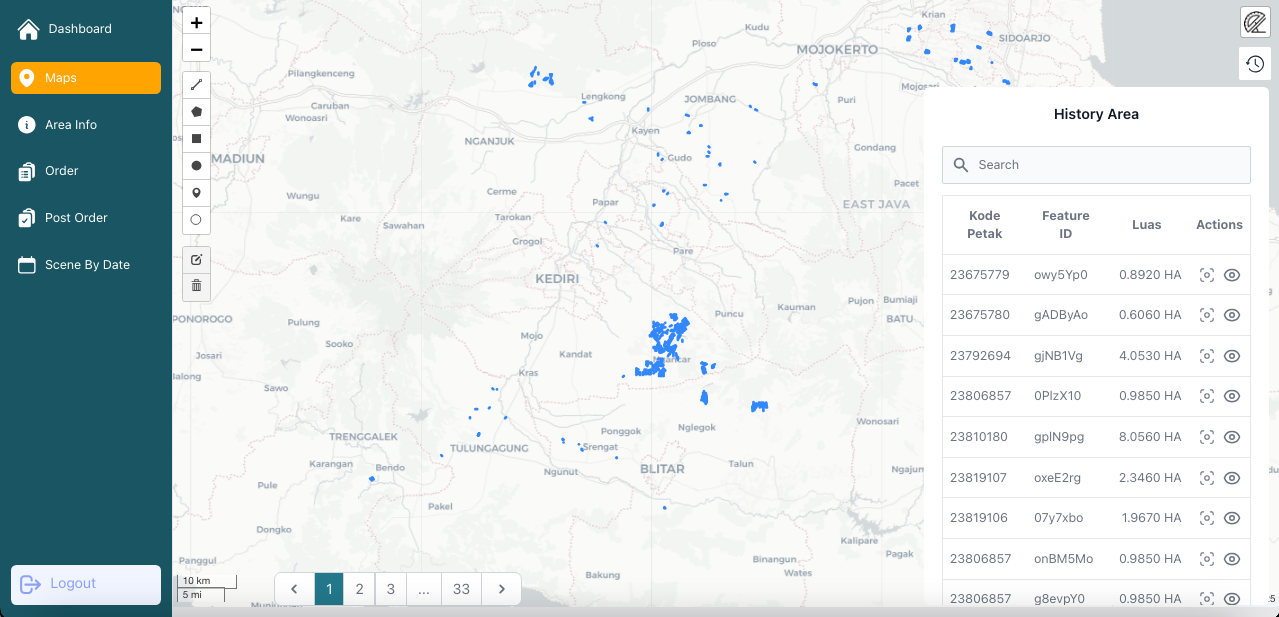Go to next page of results
This screenshot has width=1279, height=617.
tap(501, 589)
